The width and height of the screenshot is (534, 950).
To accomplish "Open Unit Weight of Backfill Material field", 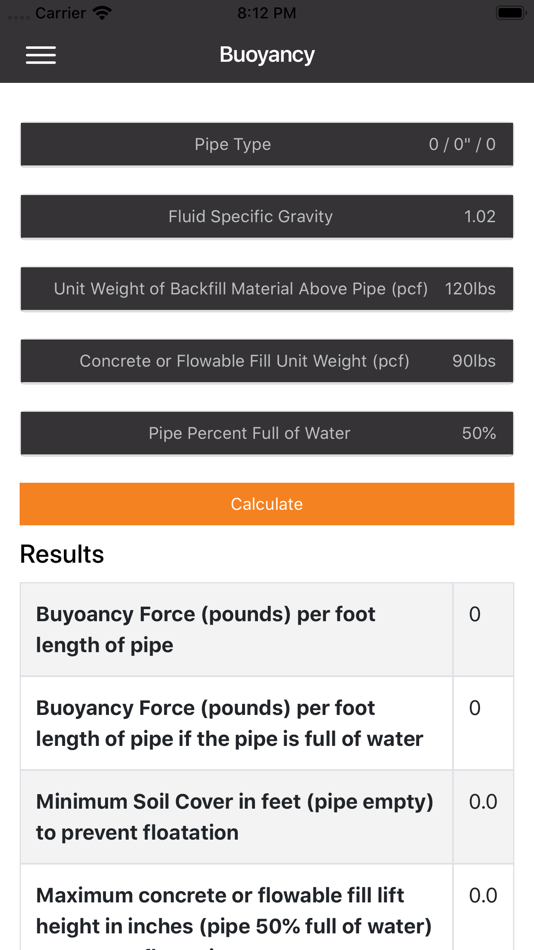I will pos(267,288).
